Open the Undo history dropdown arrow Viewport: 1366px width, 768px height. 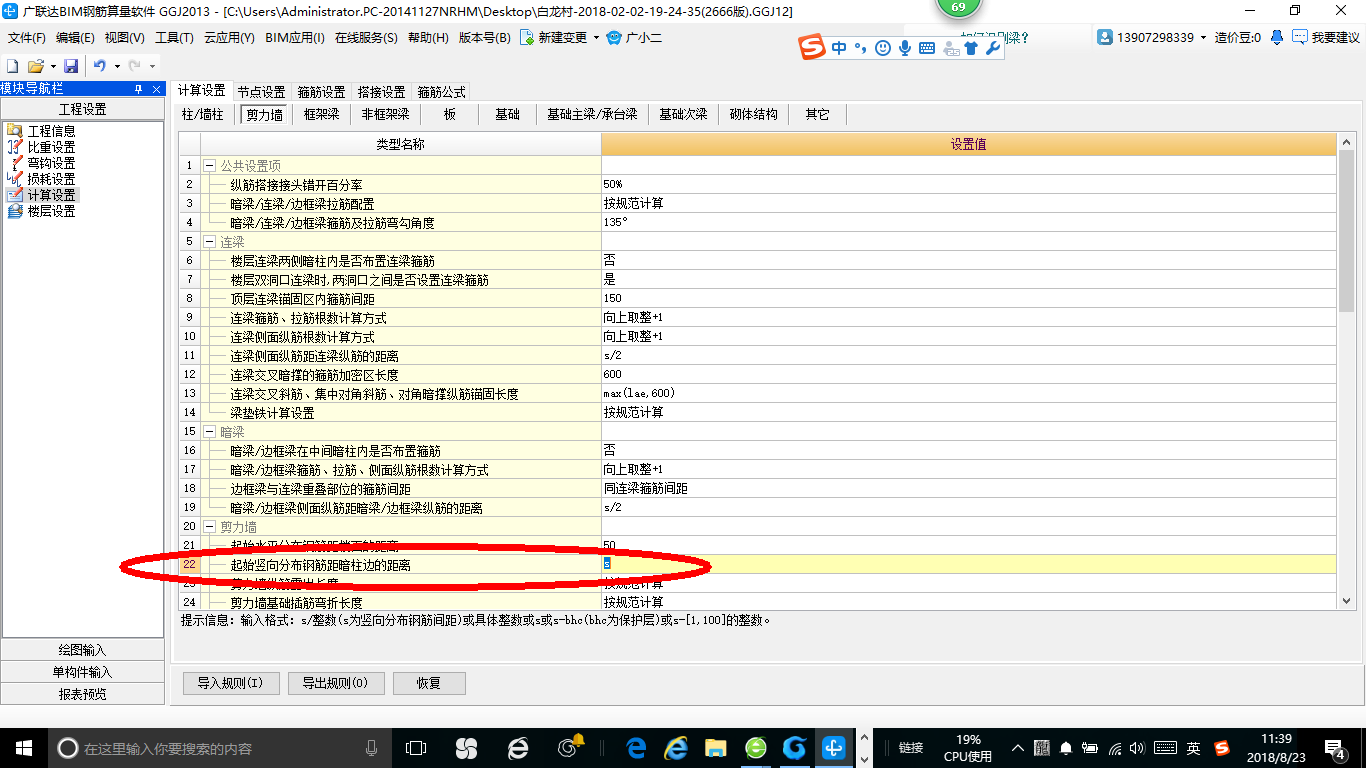[116, 66]
